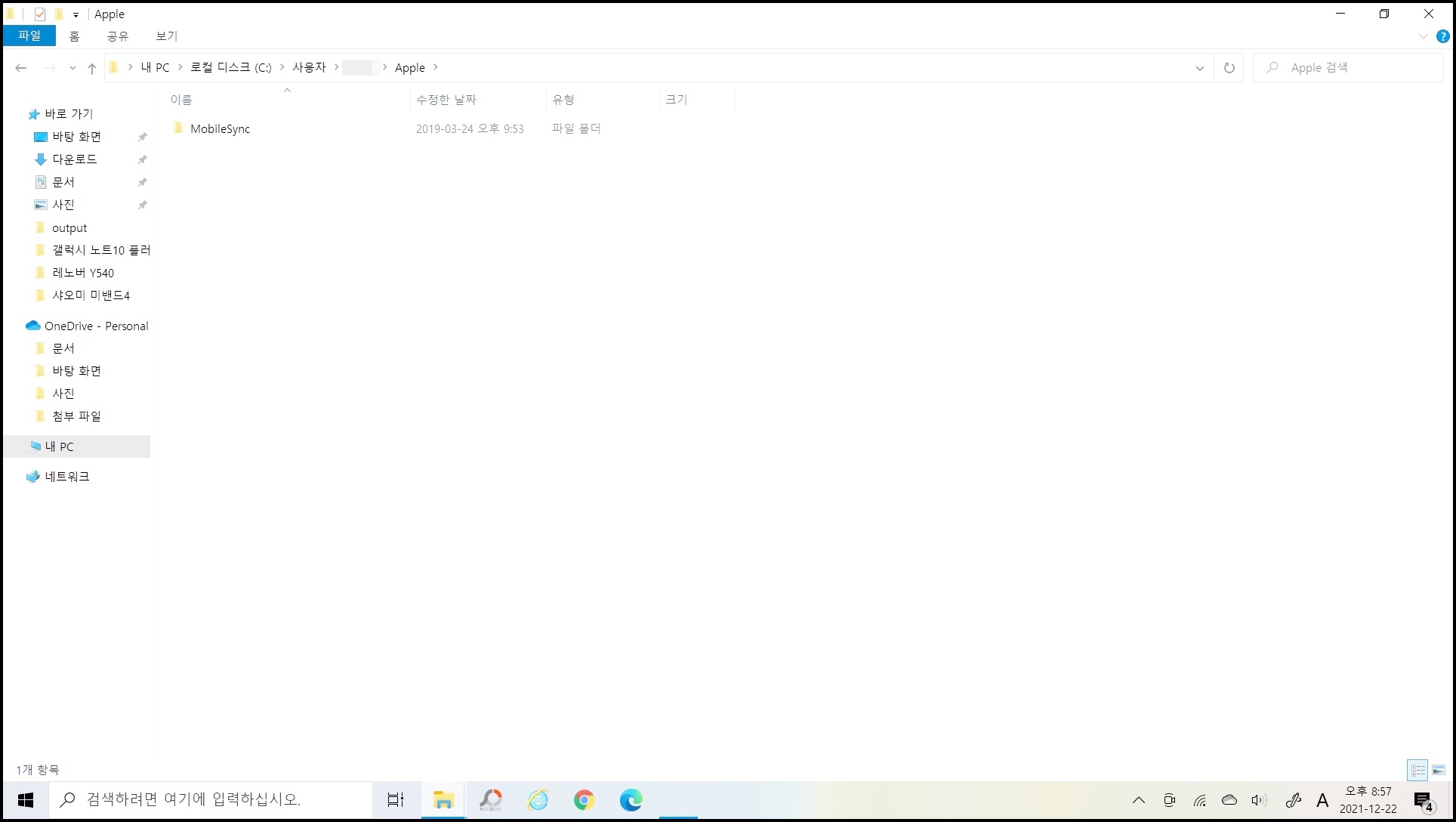The height and width of the screenshot is (822, 1456).
Task: Open Google Chrome from taskbar
Action: pos(584,799)
